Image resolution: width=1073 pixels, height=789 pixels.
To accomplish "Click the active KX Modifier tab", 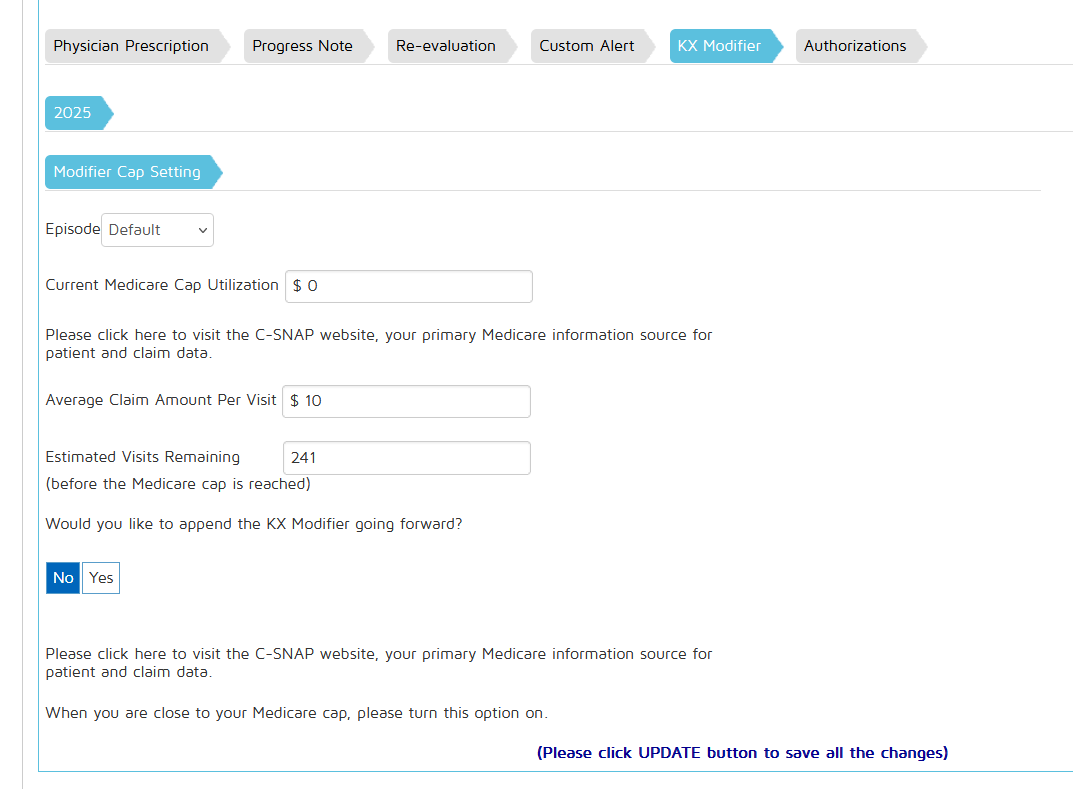I will click(x=719, y=46).
